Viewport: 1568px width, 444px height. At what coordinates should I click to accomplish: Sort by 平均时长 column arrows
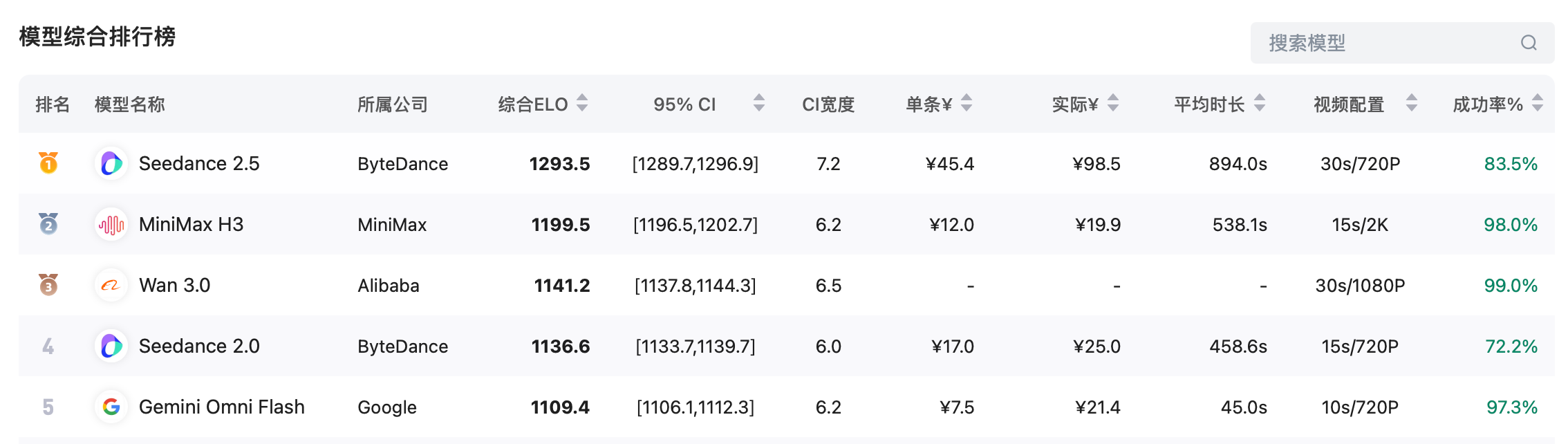1260,103
